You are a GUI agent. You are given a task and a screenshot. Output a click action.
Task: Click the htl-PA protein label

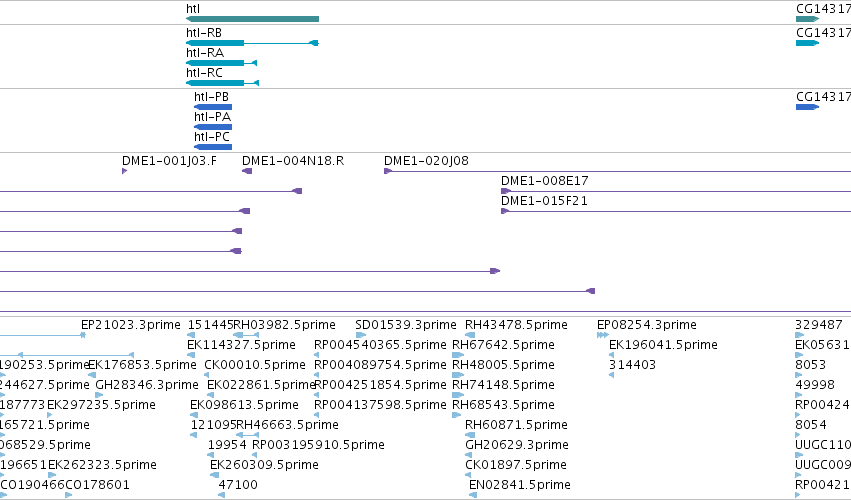pos(213,117)
